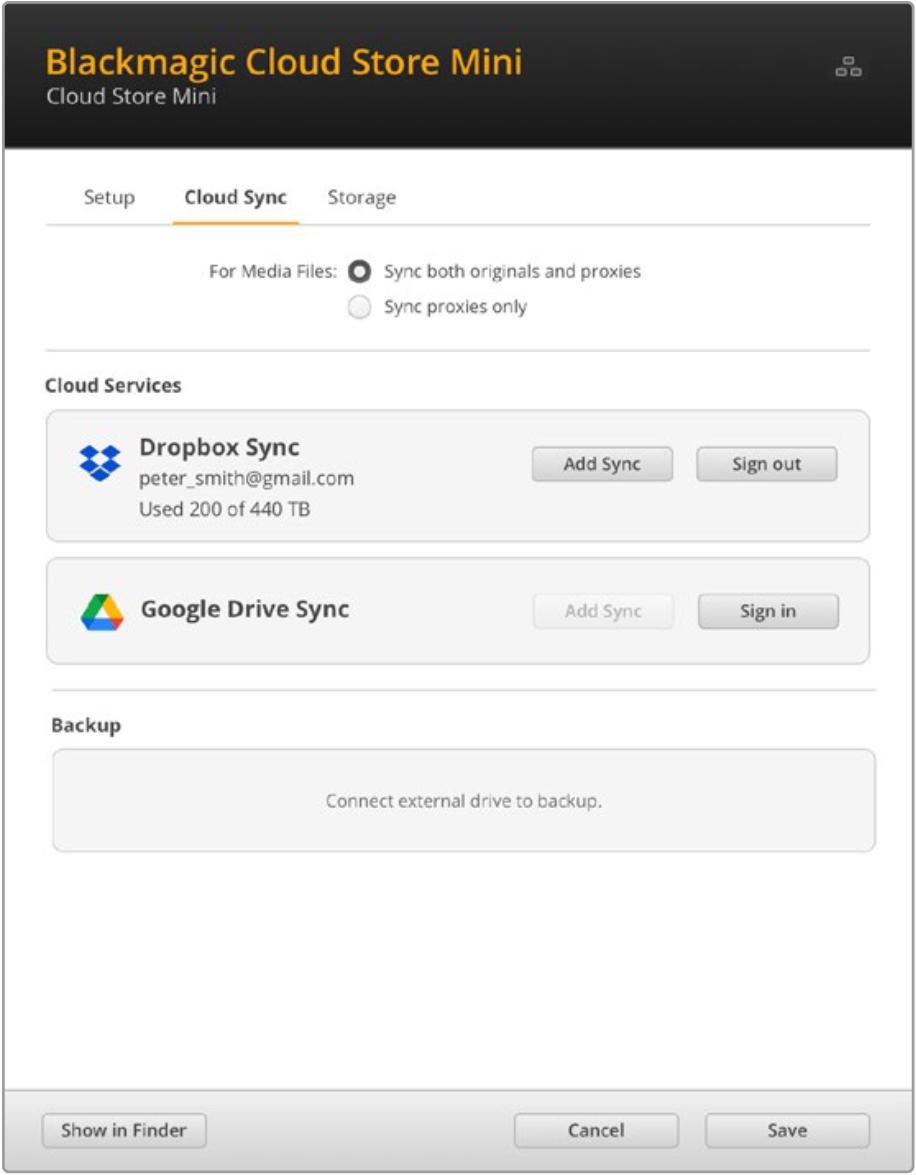The image size is (916, 1175).
Task: Open the Setup tab
Action: tap(109, 198)
